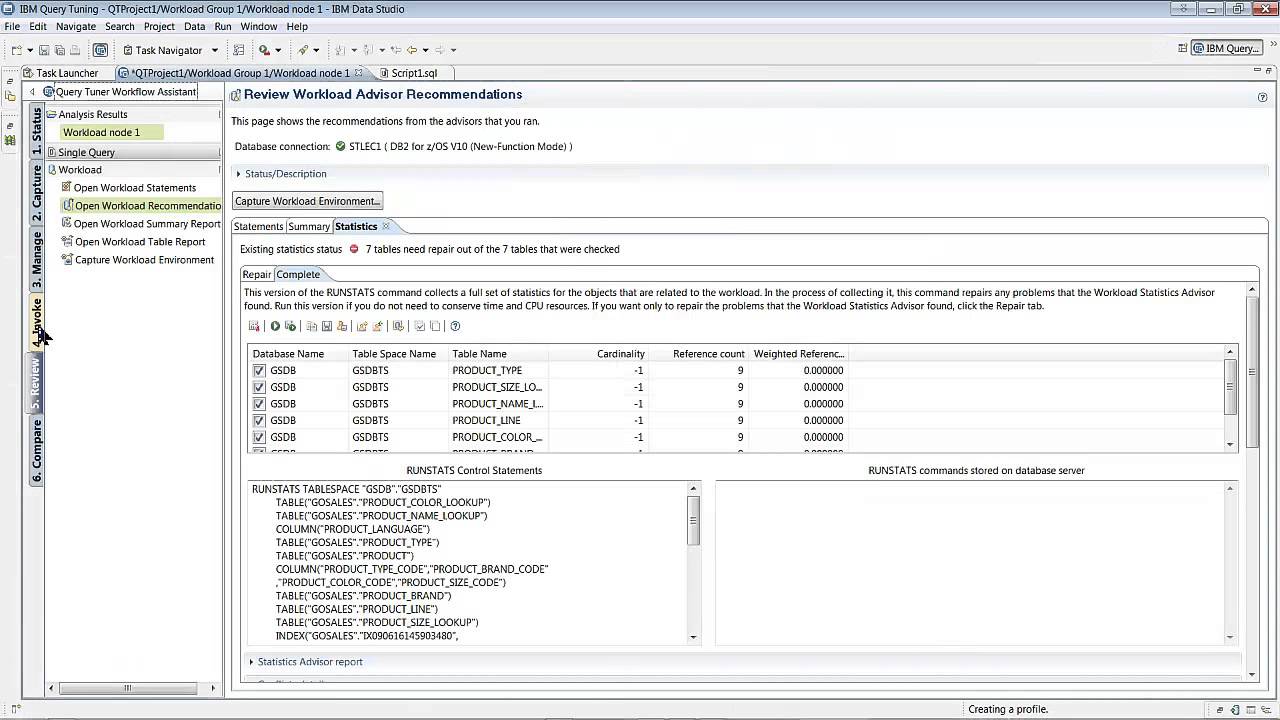Toggle checkbox for PRODUCT_NAME_L... row
This screenshot has height=720, width=1280.
259,404
